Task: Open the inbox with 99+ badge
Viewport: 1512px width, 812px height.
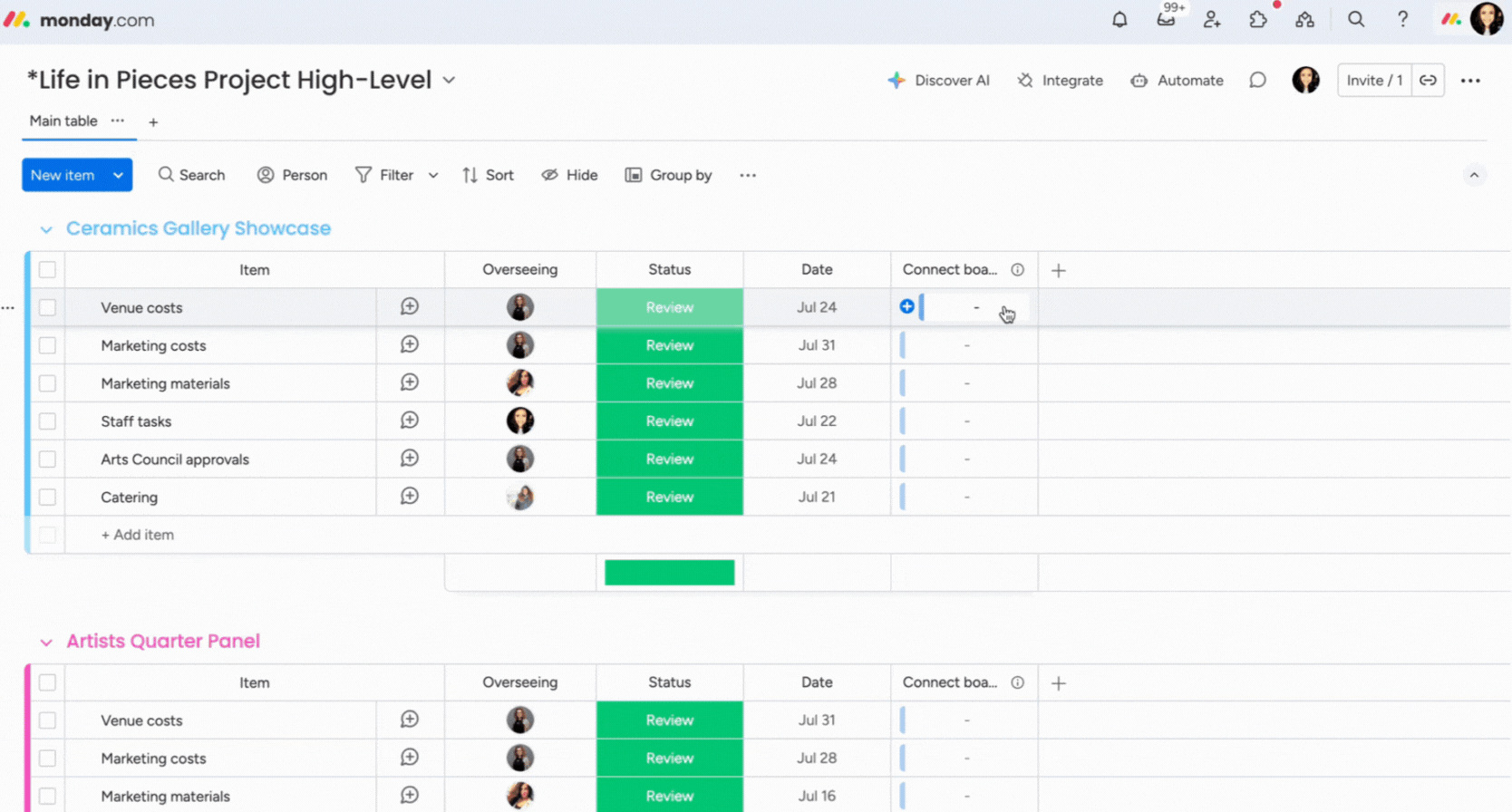Action: point(1166,20)
